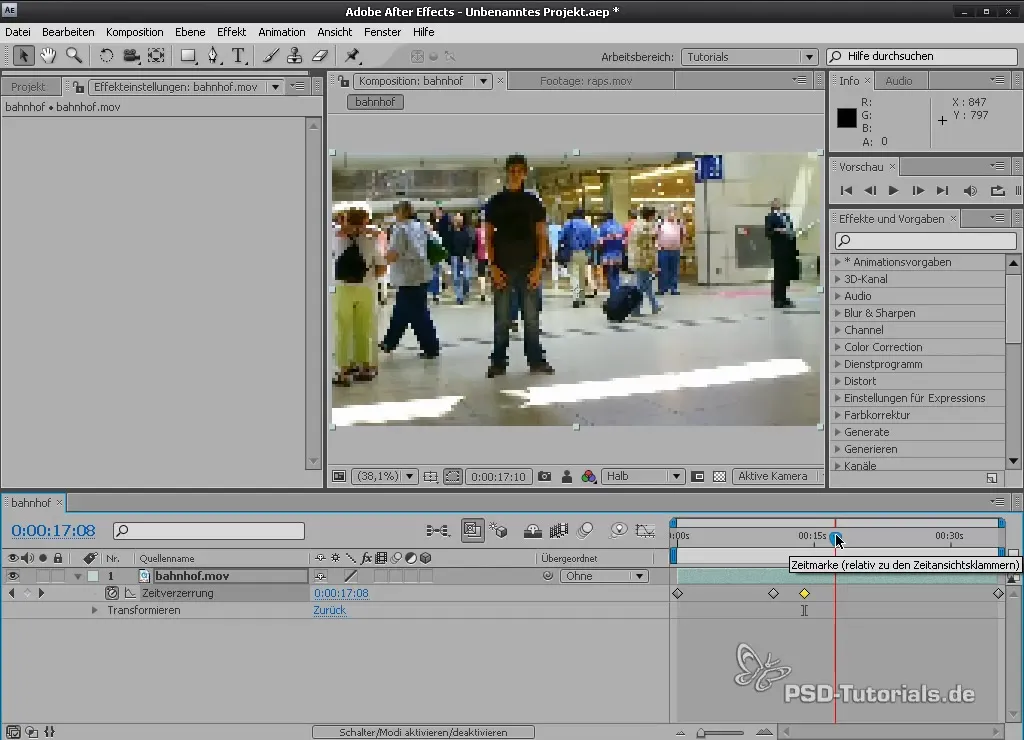Click the timeline zoom slider handle

pyautogui.click(x=701, y=733)
